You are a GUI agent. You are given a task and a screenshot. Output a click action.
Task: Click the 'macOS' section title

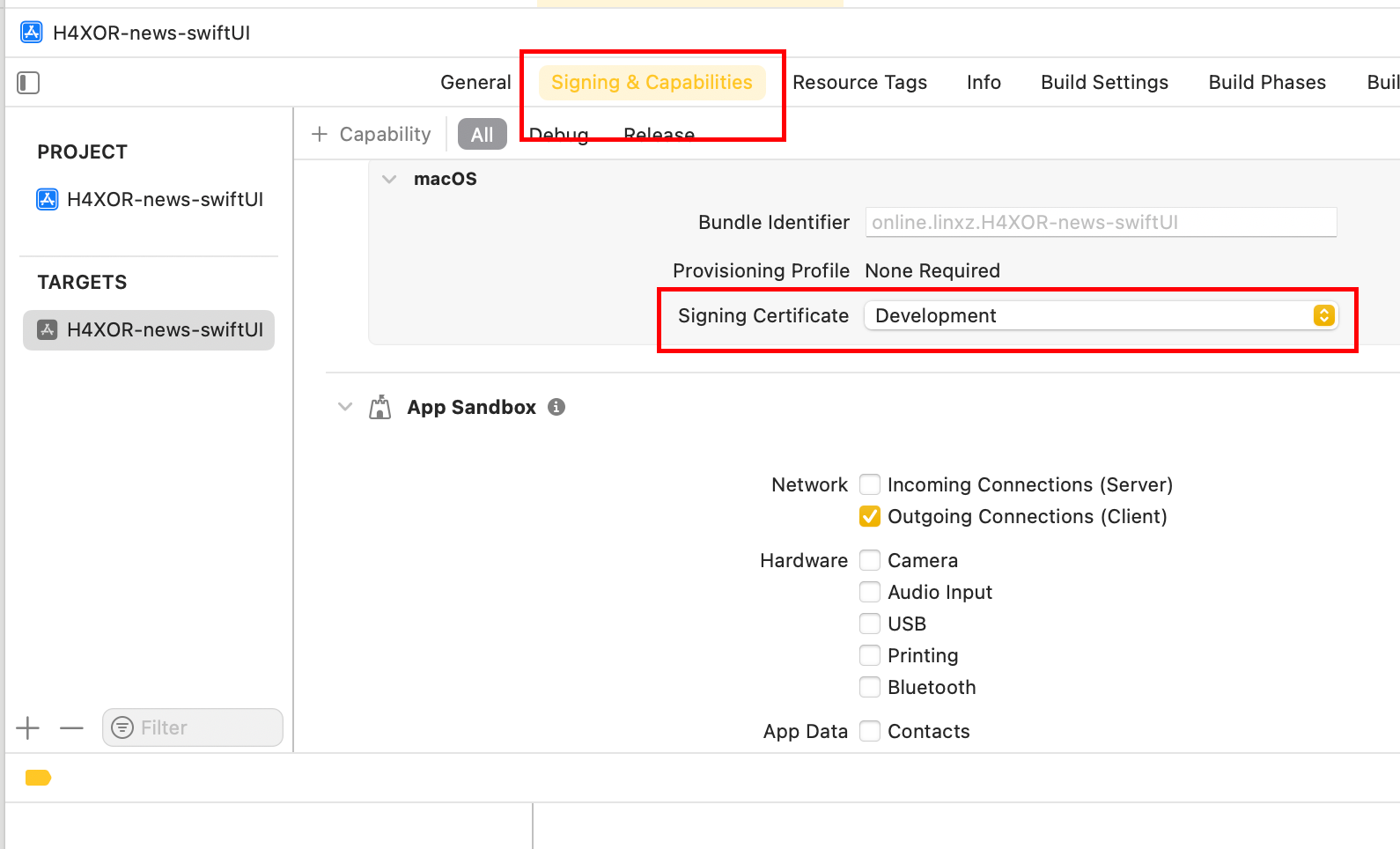point(446,179)
